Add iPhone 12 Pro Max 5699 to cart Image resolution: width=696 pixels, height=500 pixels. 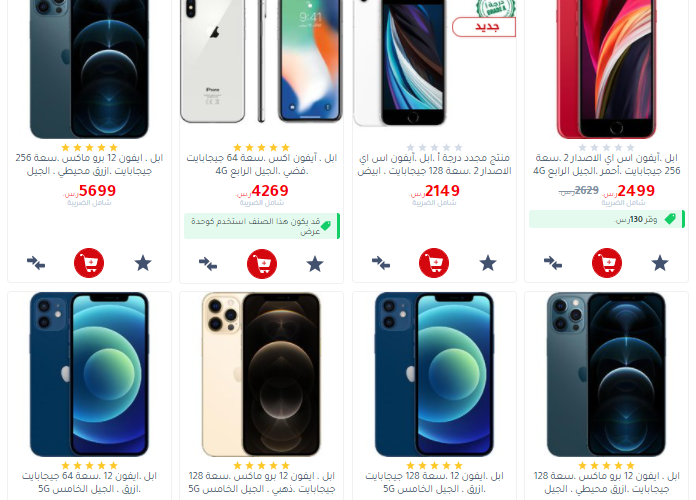pos(89,263)
